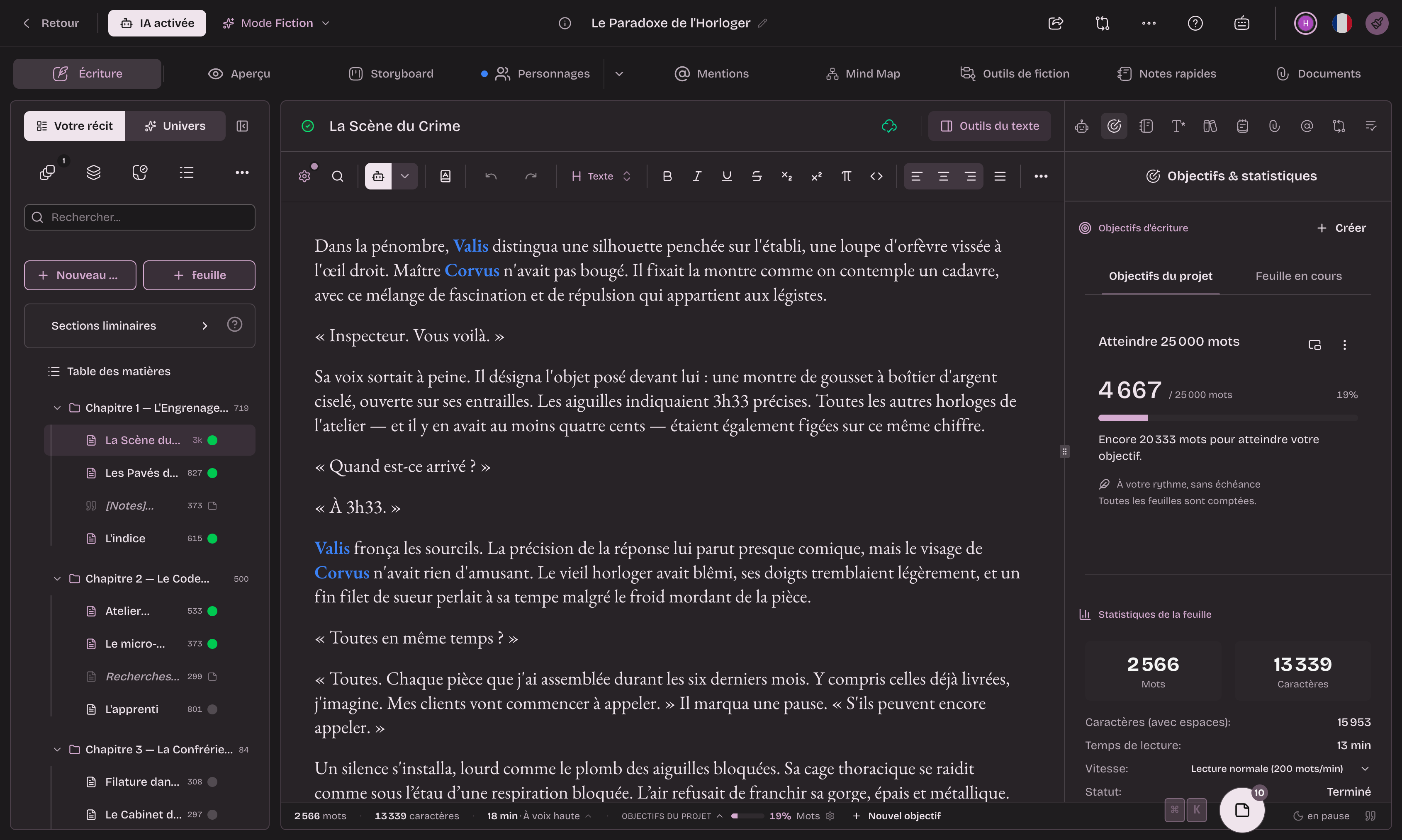Insert inline code formatting

876,176
